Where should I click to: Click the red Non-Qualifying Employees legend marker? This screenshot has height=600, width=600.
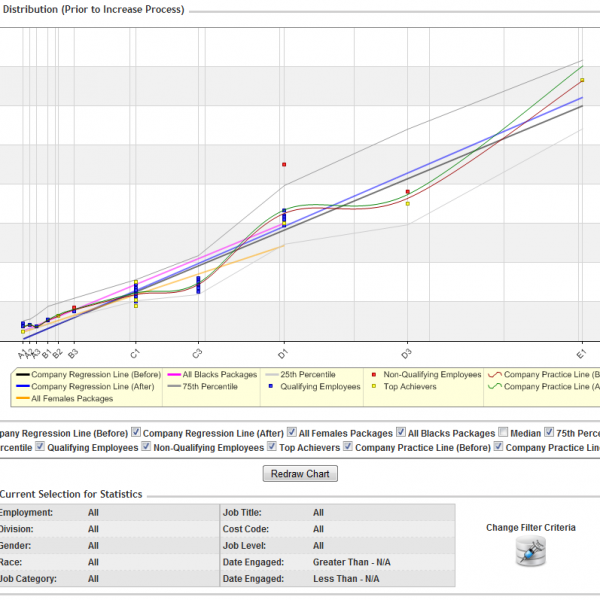374,375
